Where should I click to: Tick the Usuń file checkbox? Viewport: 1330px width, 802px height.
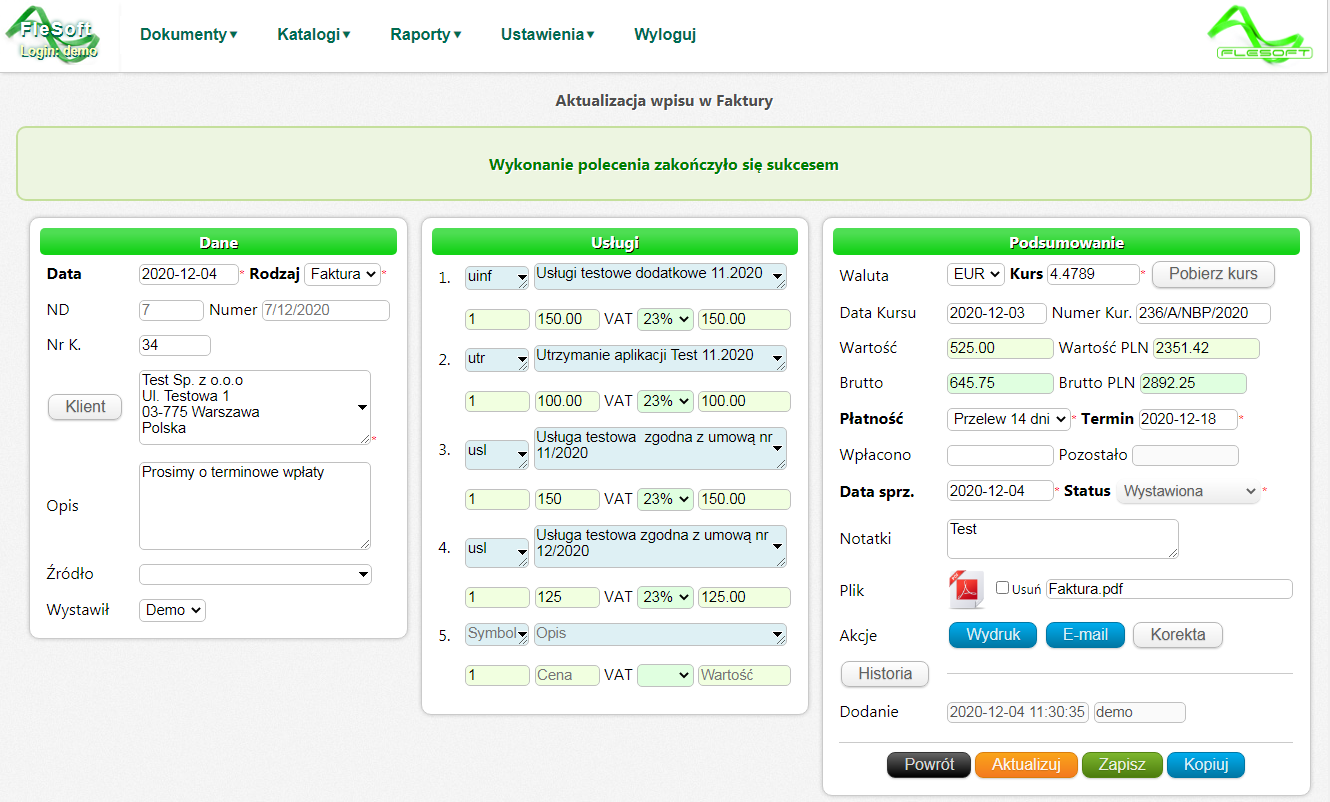point(1002,588)
